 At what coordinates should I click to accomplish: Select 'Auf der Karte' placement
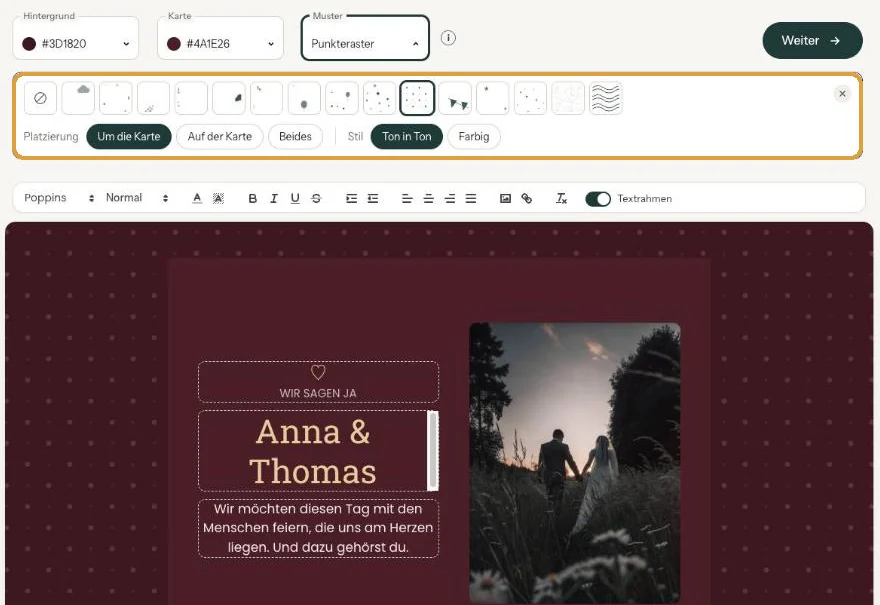[220, 136]
